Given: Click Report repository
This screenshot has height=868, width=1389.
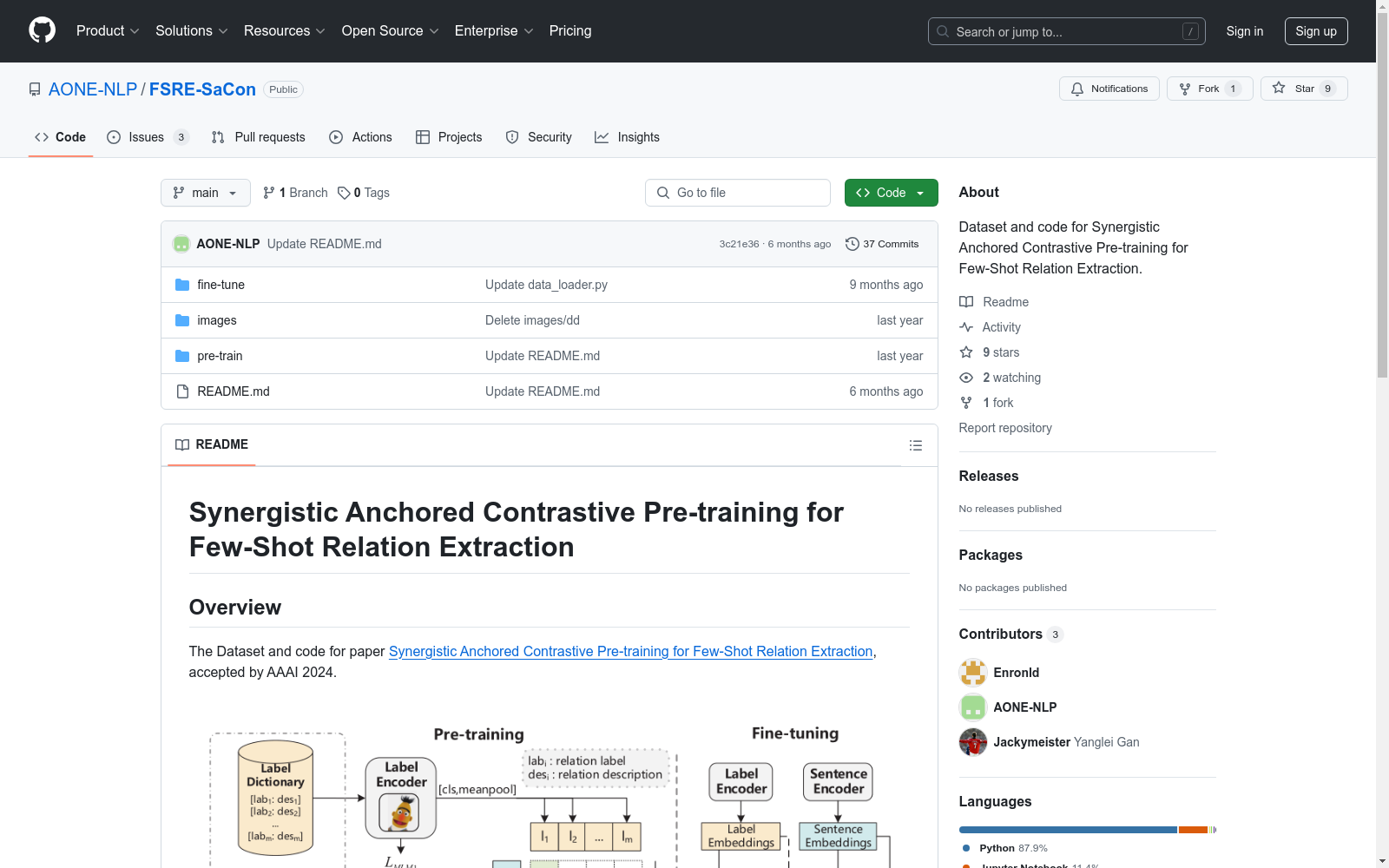Looking at the screenshot, I should [x=1005, y=428].
